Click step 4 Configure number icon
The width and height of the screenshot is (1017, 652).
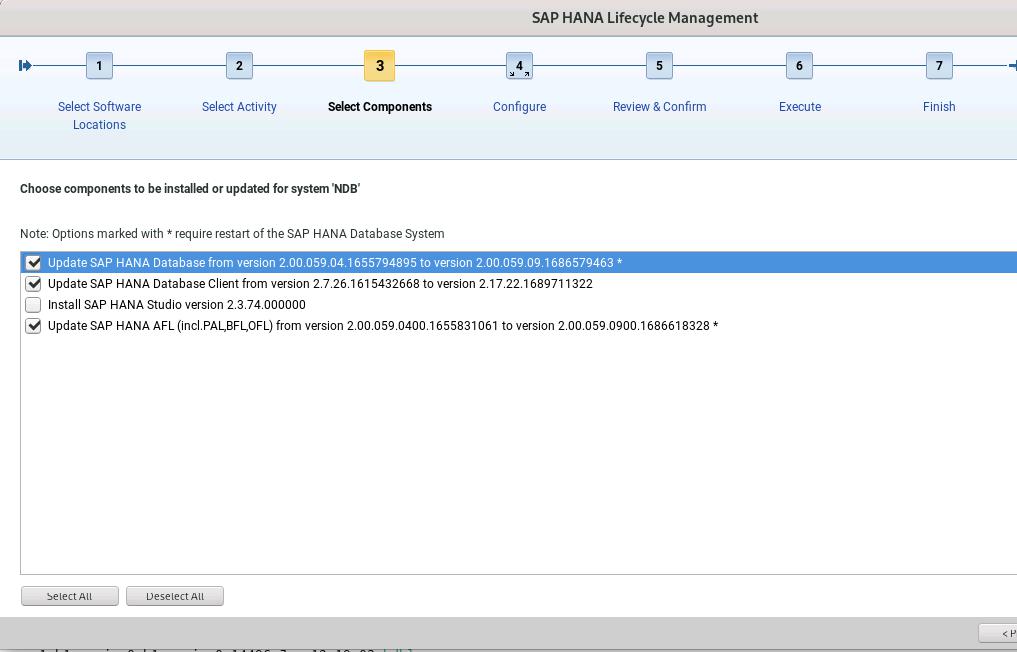coord(519,66)
